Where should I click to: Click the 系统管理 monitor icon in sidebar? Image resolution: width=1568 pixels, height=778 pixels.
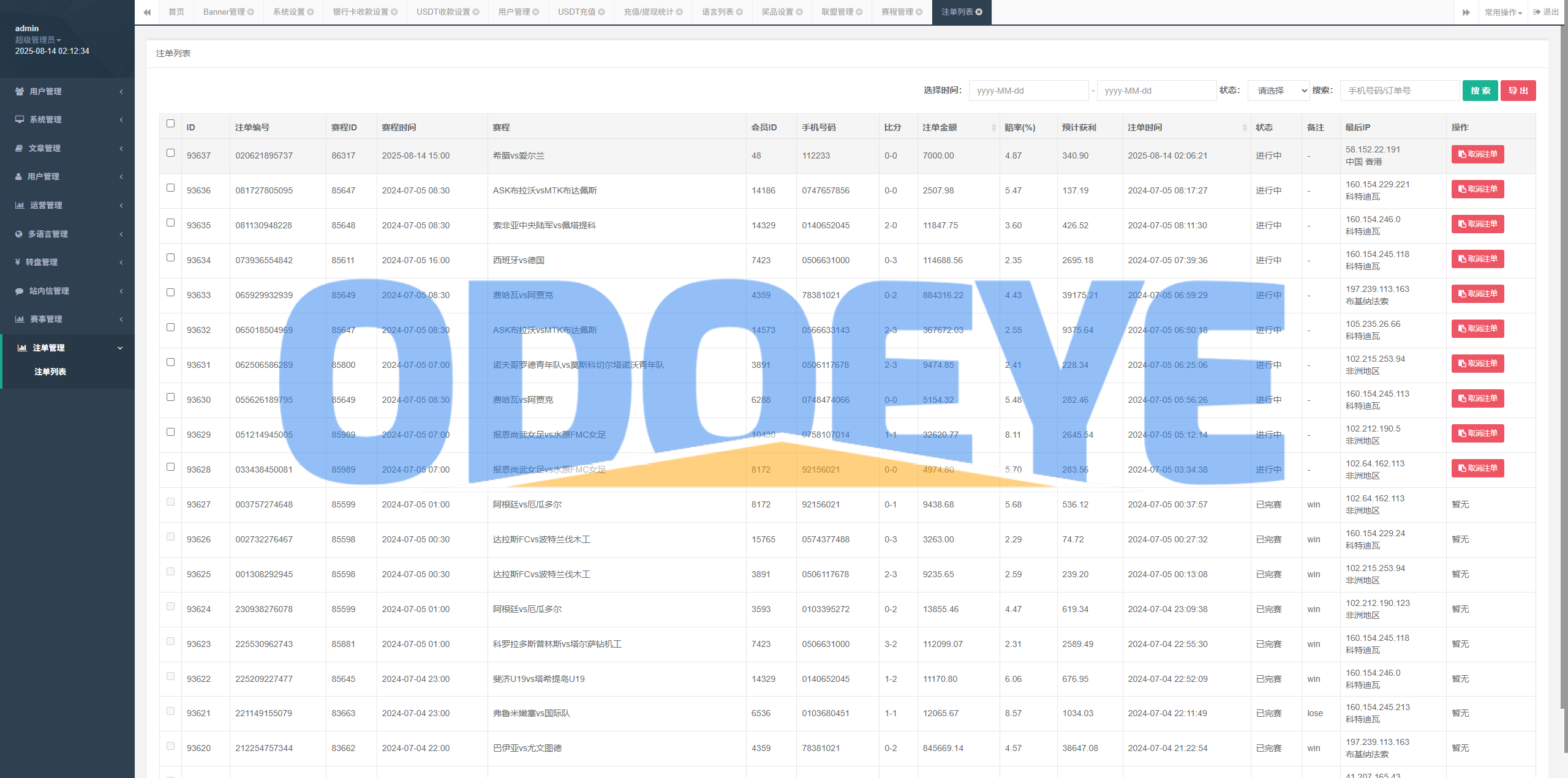click(x=20, y=119)
